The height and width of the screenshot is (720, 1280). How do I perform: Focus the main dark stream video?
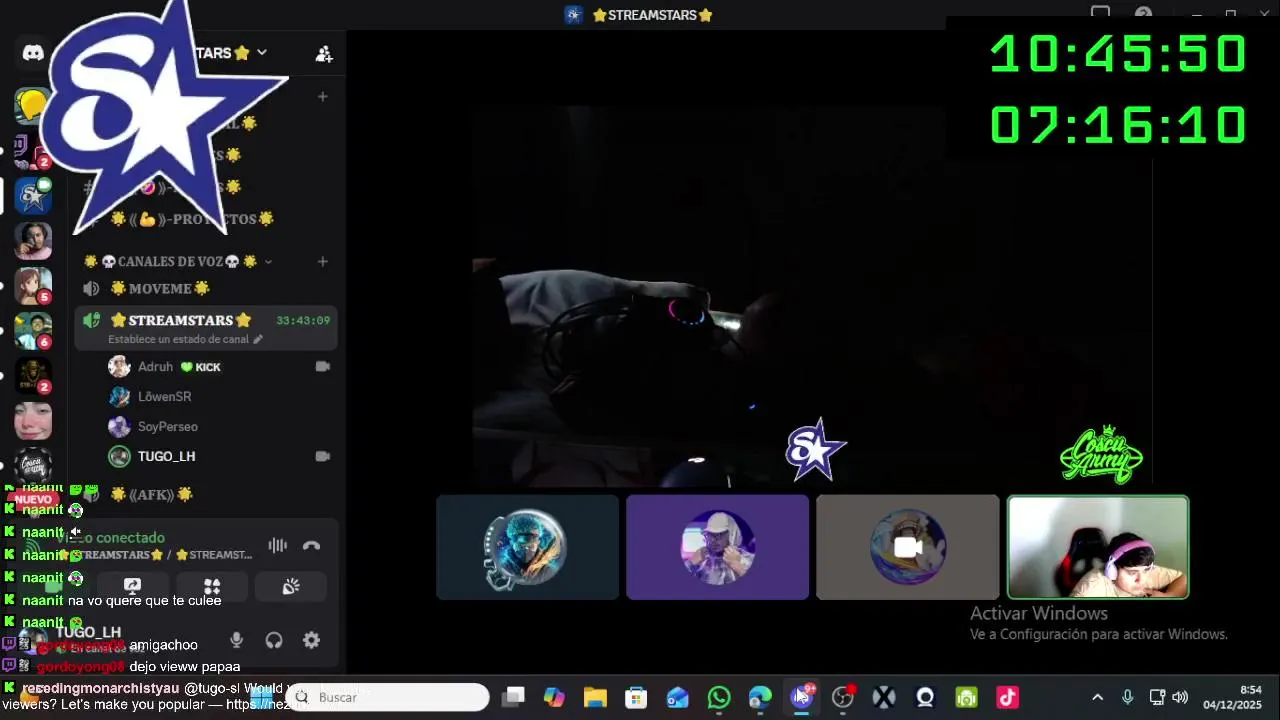coord(812,297)
